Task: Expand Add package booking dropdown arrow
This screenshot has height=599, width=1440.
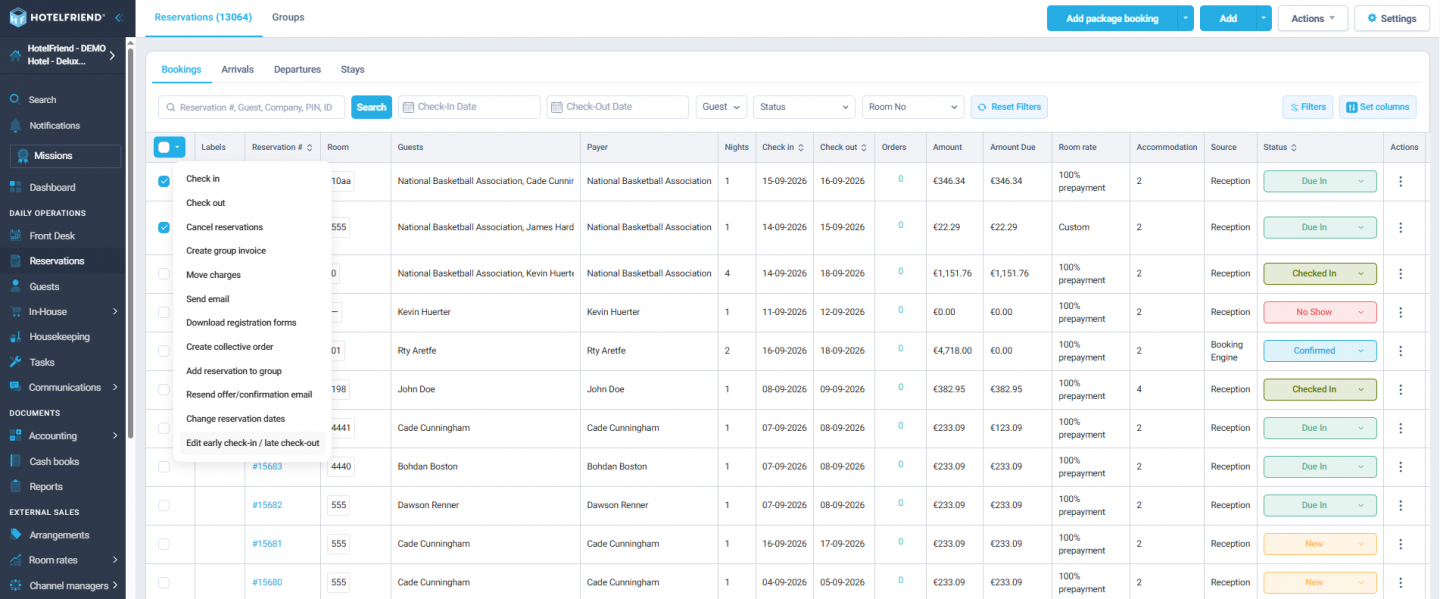Action: tap(1186, 18)
